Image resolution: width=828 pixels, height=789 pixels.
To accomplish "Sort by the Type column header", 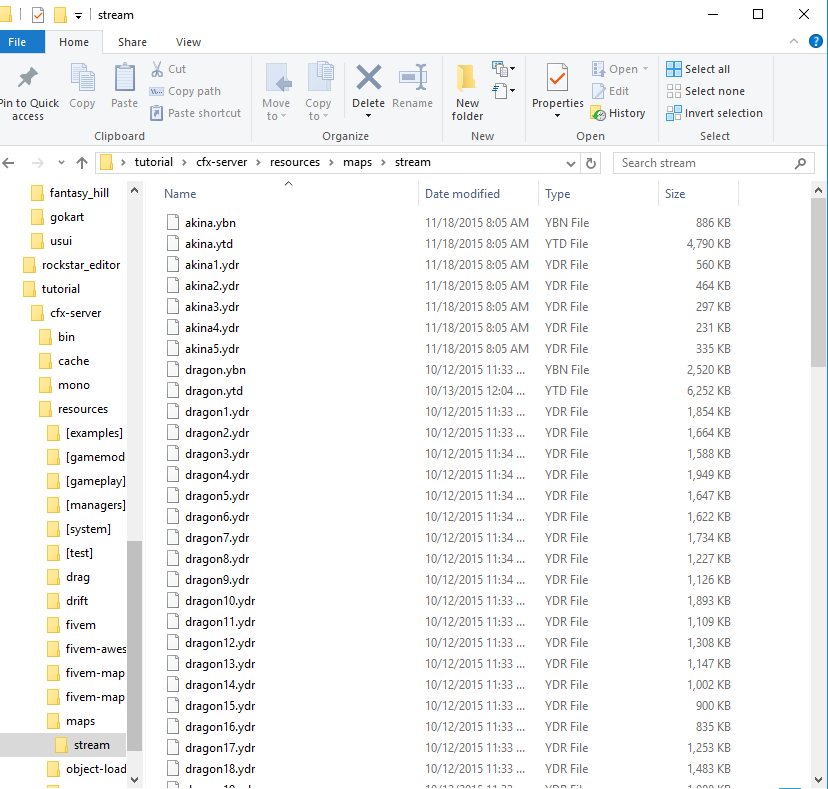I will (557, 194).
